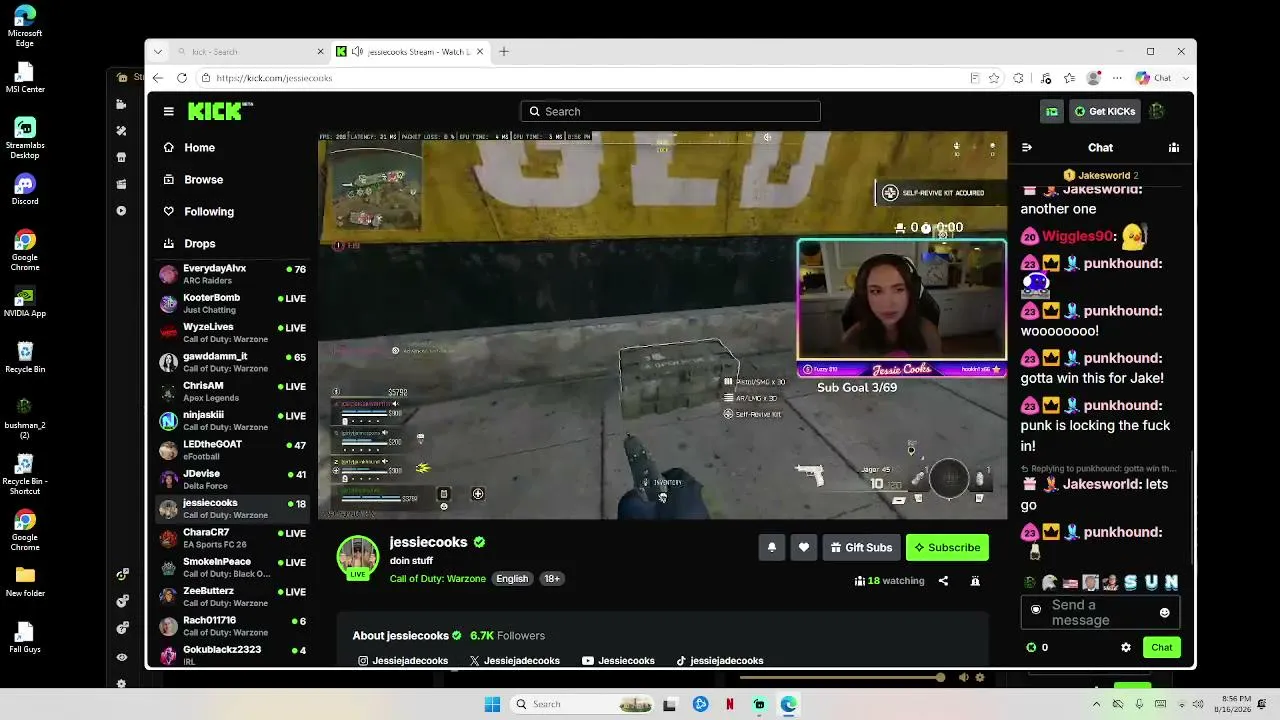Open Netflix from the taskbar

coord(730,704)
